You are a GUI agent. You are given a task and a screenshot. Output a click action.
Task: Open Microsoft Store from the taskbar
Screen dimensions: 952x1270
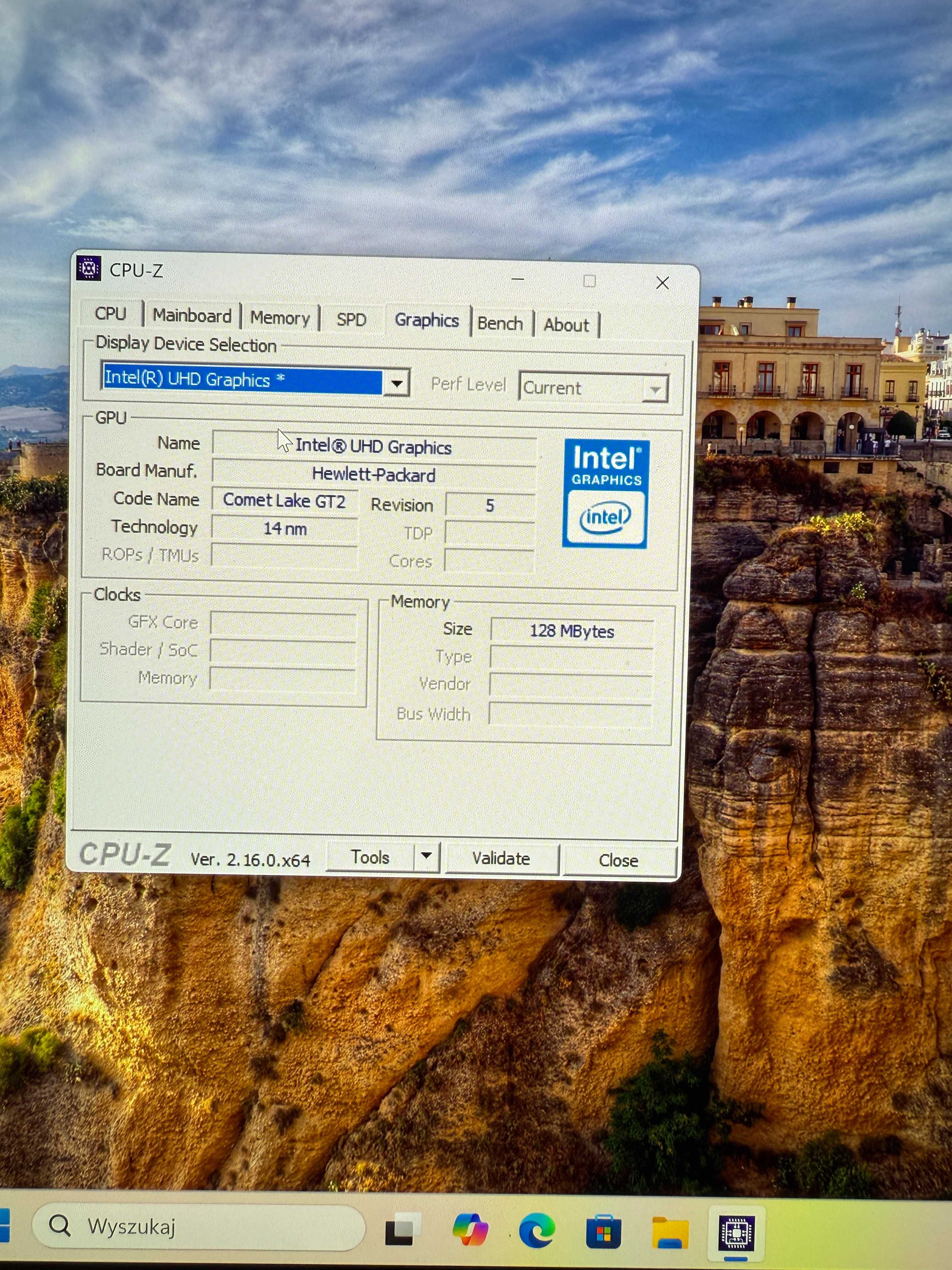(x=604, y=1231)
